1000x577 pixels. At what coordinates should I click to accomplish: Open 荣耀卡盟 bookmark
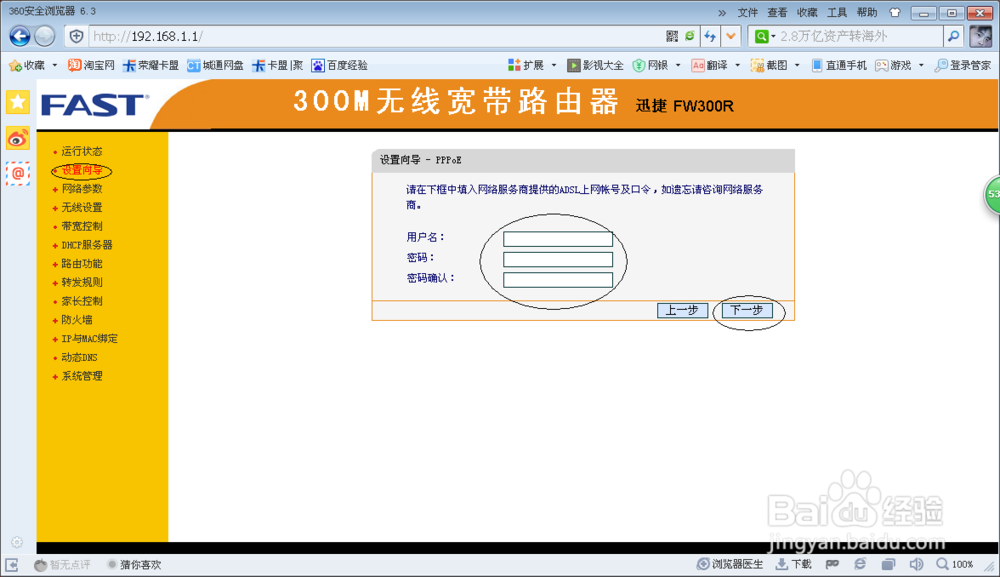pyautogui.click(x=151, y=65)
